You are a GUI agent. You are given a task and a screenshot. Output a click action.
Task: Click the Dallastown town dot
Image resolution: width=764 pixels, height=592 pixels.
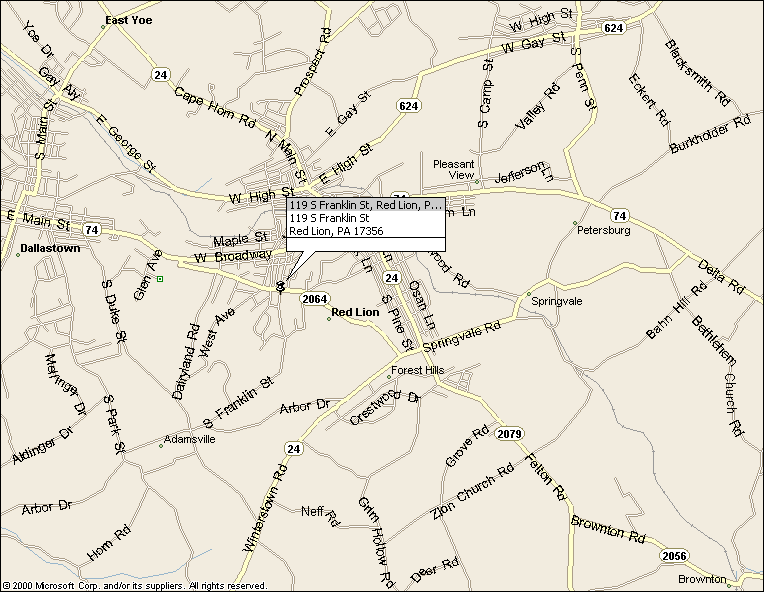coord(18,255)
